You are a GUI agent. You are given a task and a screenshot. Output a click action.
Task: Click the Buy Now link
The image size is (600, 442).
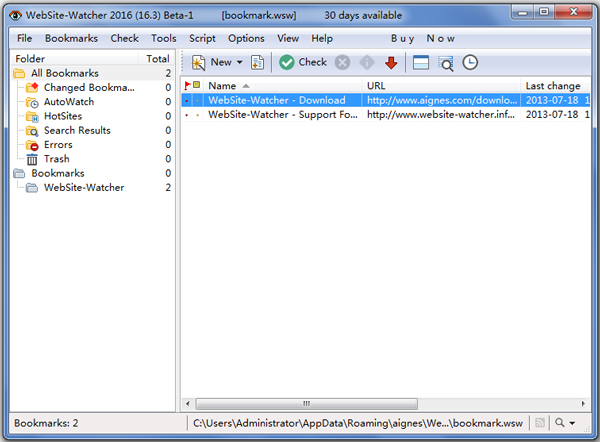click(423, 39)
